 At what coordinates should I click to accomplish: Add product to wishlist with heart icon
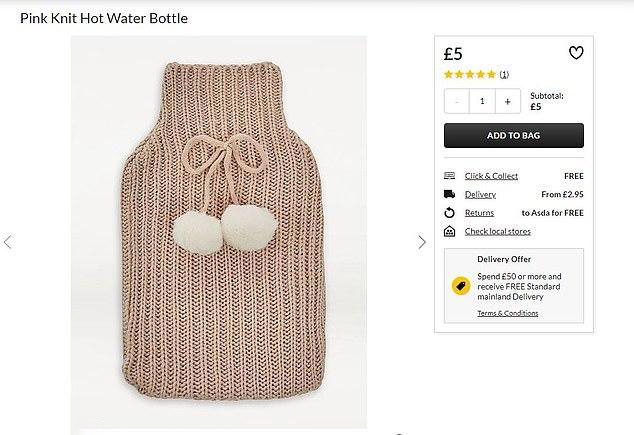[x=575, y=54]
